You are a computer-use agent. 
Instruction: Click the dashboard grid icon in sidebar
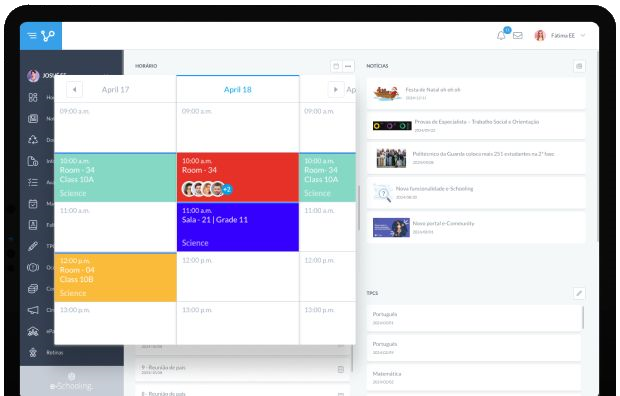pyautogui.click(x=33, y=97)
